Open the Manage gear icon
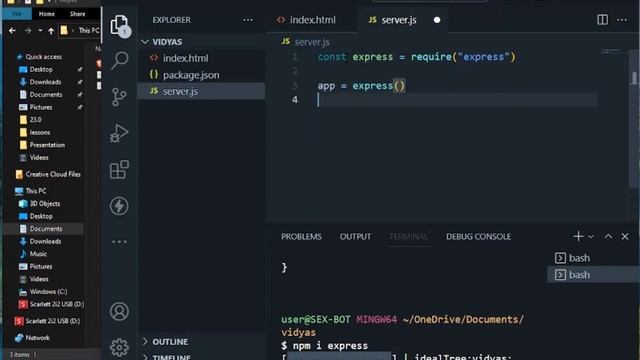Viewport: 640px width, 360px height. [x=119, y=347]
